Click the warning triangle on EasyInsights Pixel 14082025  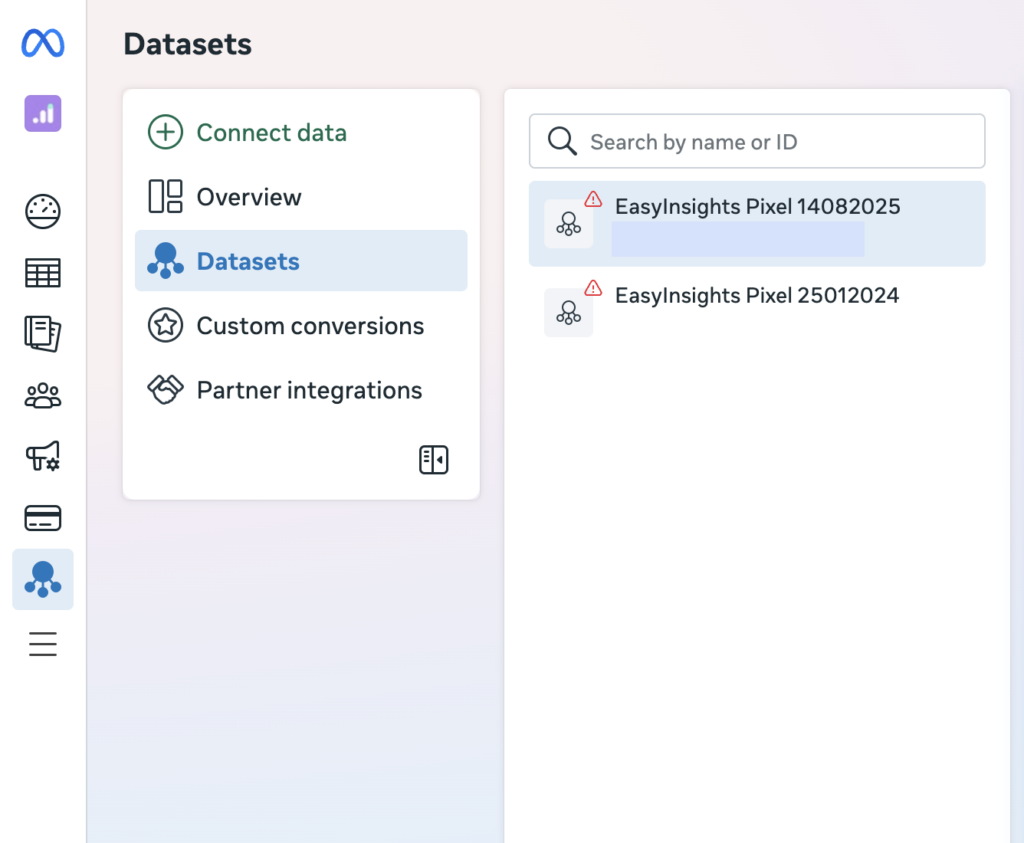click(594, 199)
